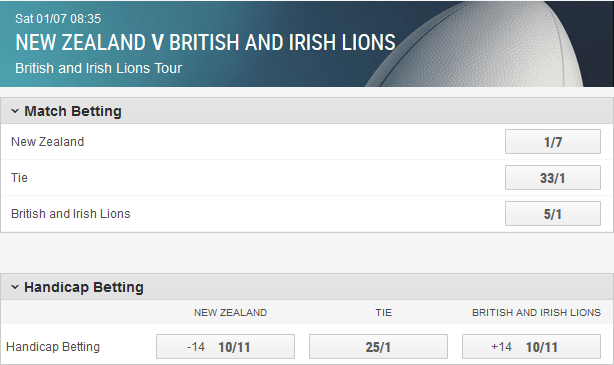Select New Zealand odds 1/7
Screen dimensions: 614x365
point(553,142)
